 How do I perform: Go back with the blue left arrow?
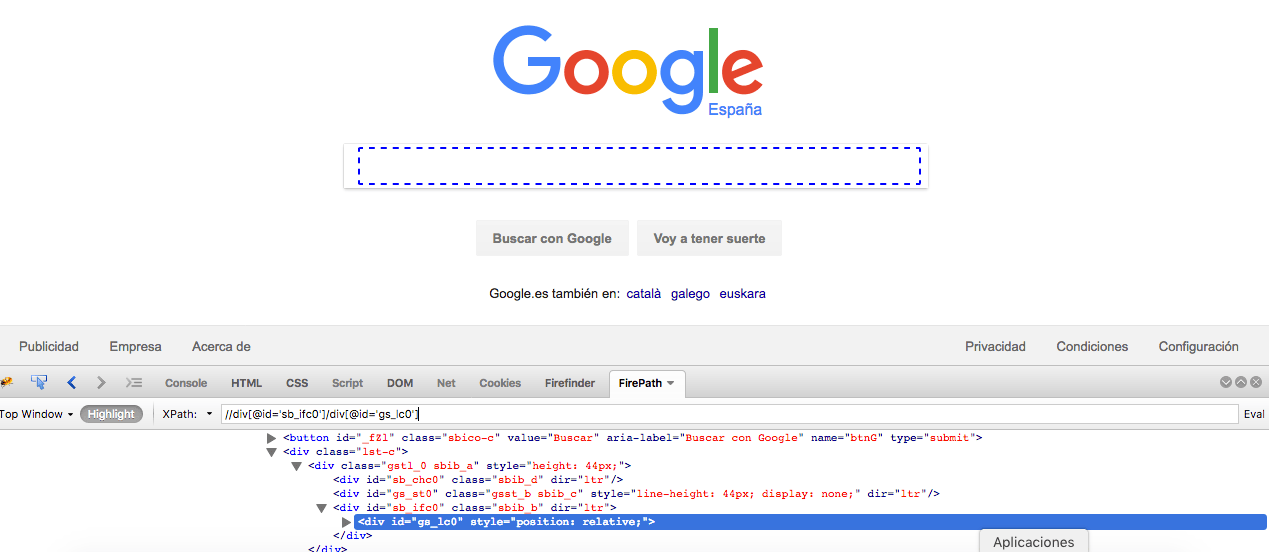point(71,382)
